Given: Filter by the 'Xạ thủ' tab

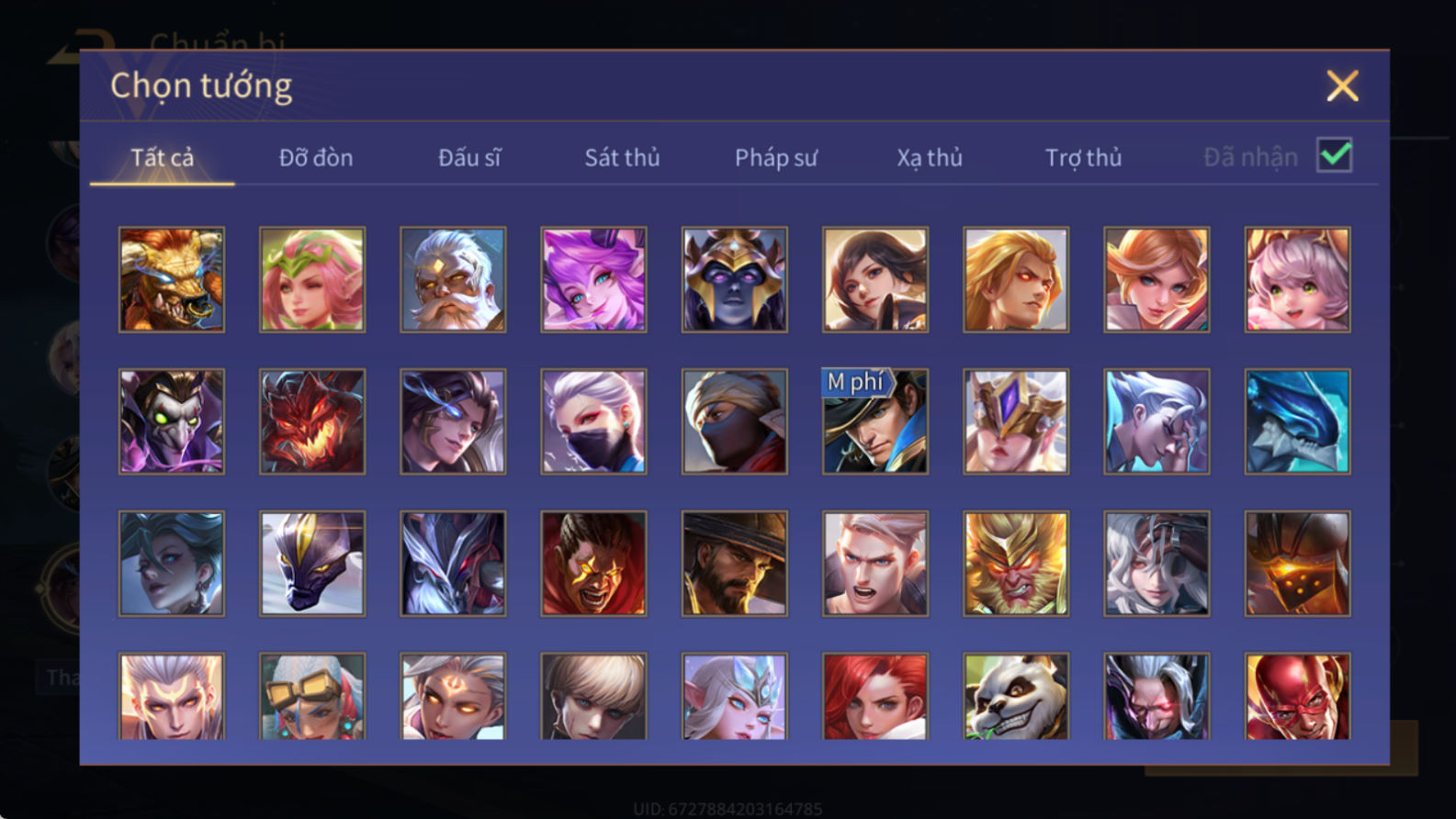Looking at the screenshot, I should point(930,158).
